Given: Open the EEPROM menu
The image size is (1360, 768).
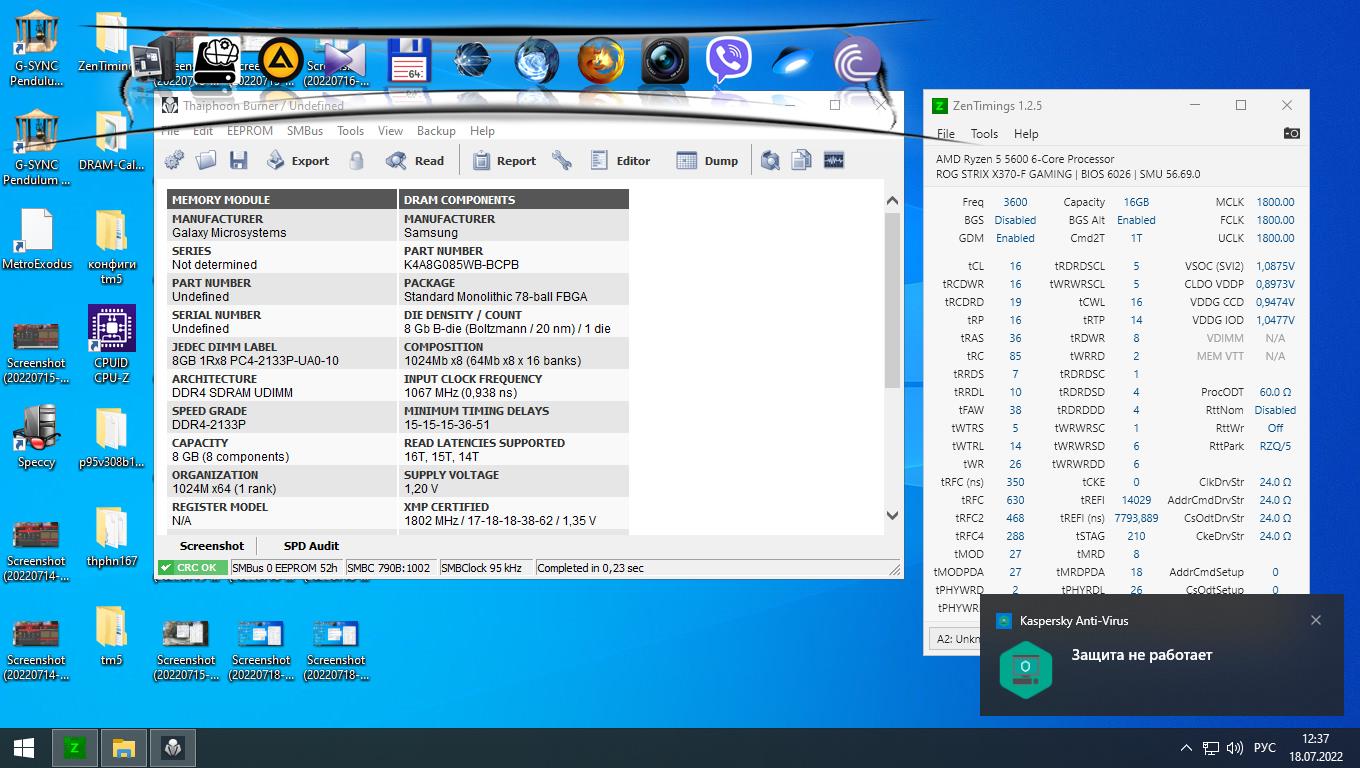Looking at the screenshot, I should (250, 131).
